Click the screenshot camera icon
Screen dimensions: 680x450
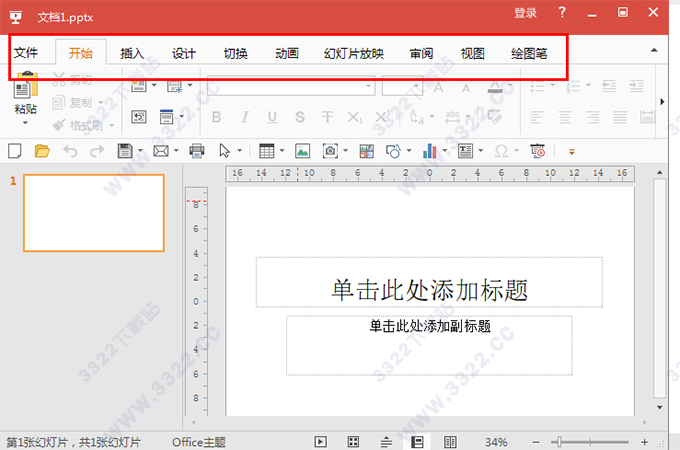(x=330, y=151)
